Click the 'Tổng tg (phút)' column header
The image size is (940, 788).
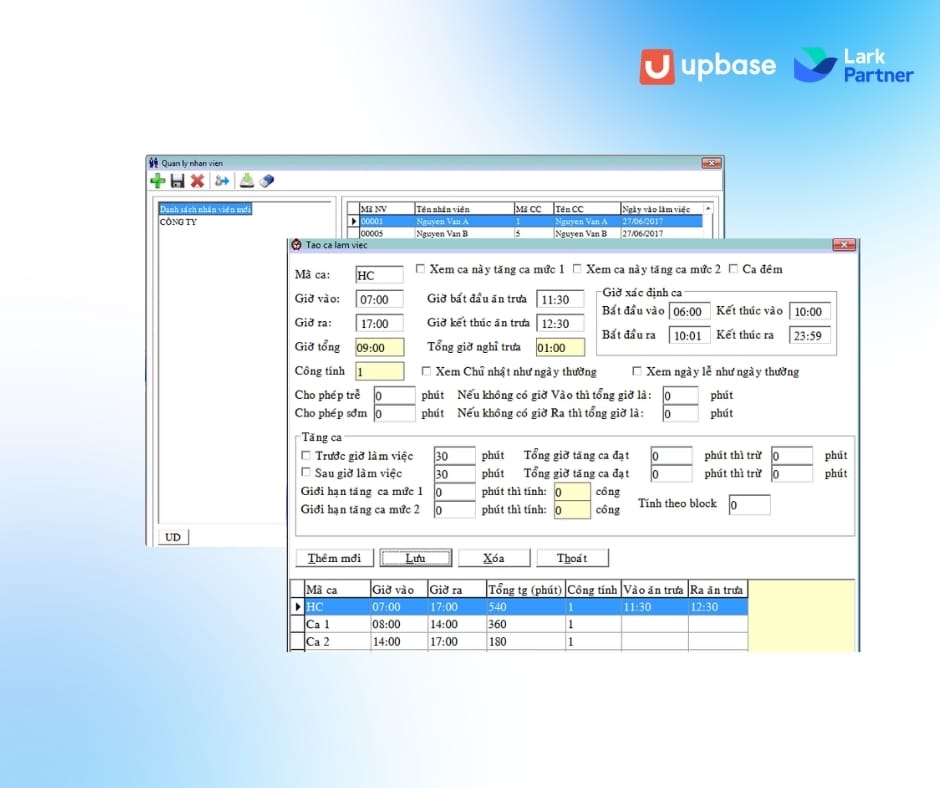pos(525,590)
